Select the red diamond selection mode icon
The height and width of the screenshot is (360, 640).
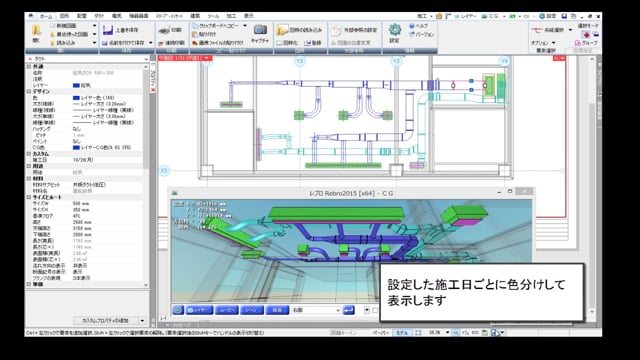coord(586,35)
